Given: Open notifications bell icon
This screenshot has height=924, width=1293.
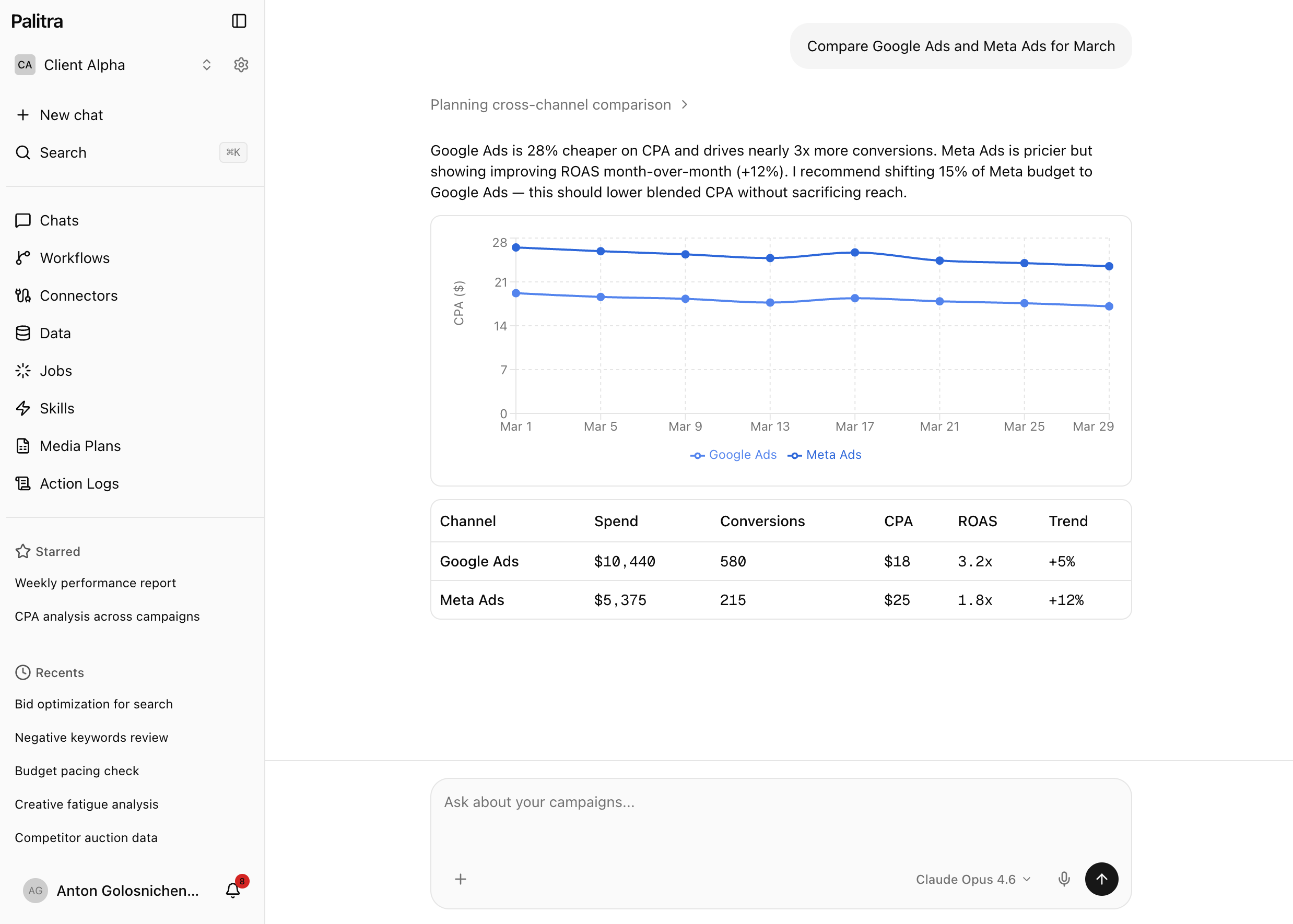Looking at the screenshot, I should coord(233,890).
